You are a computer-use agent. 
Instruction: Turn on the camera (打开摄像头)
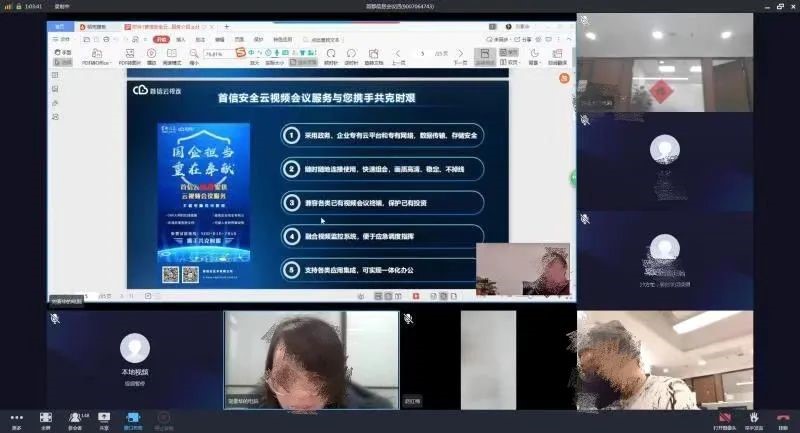(x=724, y=421)
